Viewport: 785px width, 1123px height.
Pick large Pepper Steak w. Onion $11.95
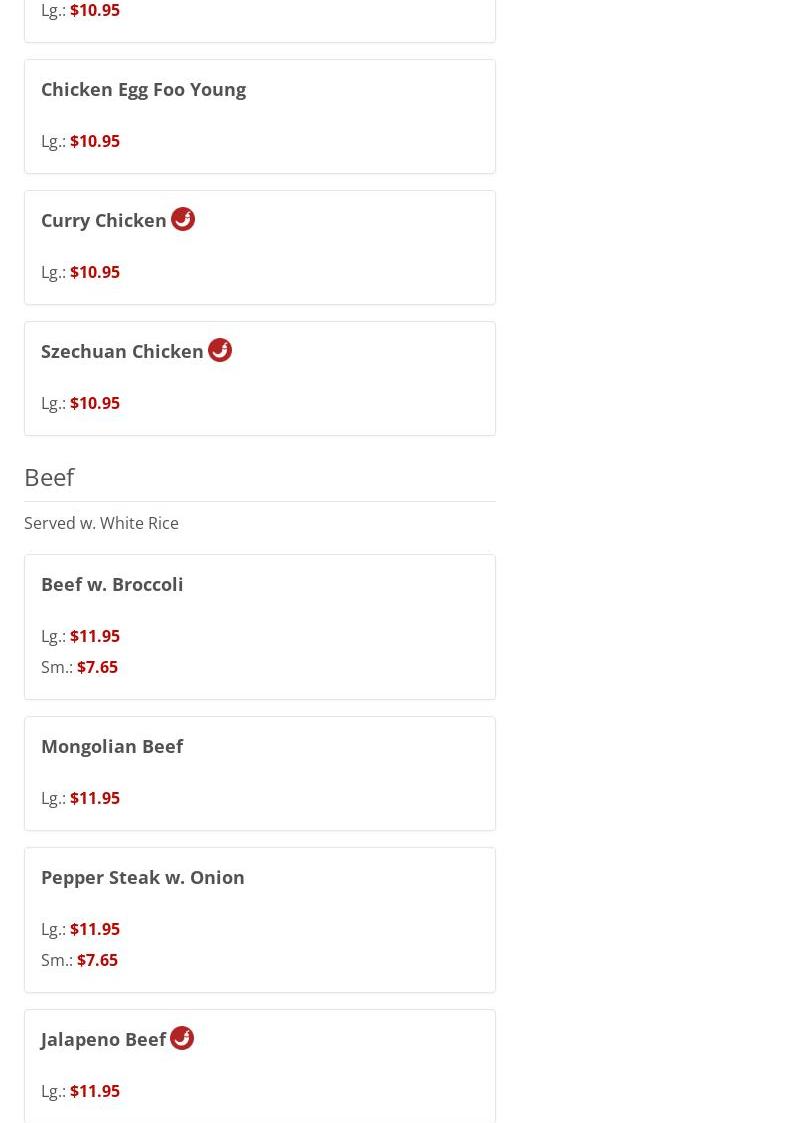(x=94, y=929)
